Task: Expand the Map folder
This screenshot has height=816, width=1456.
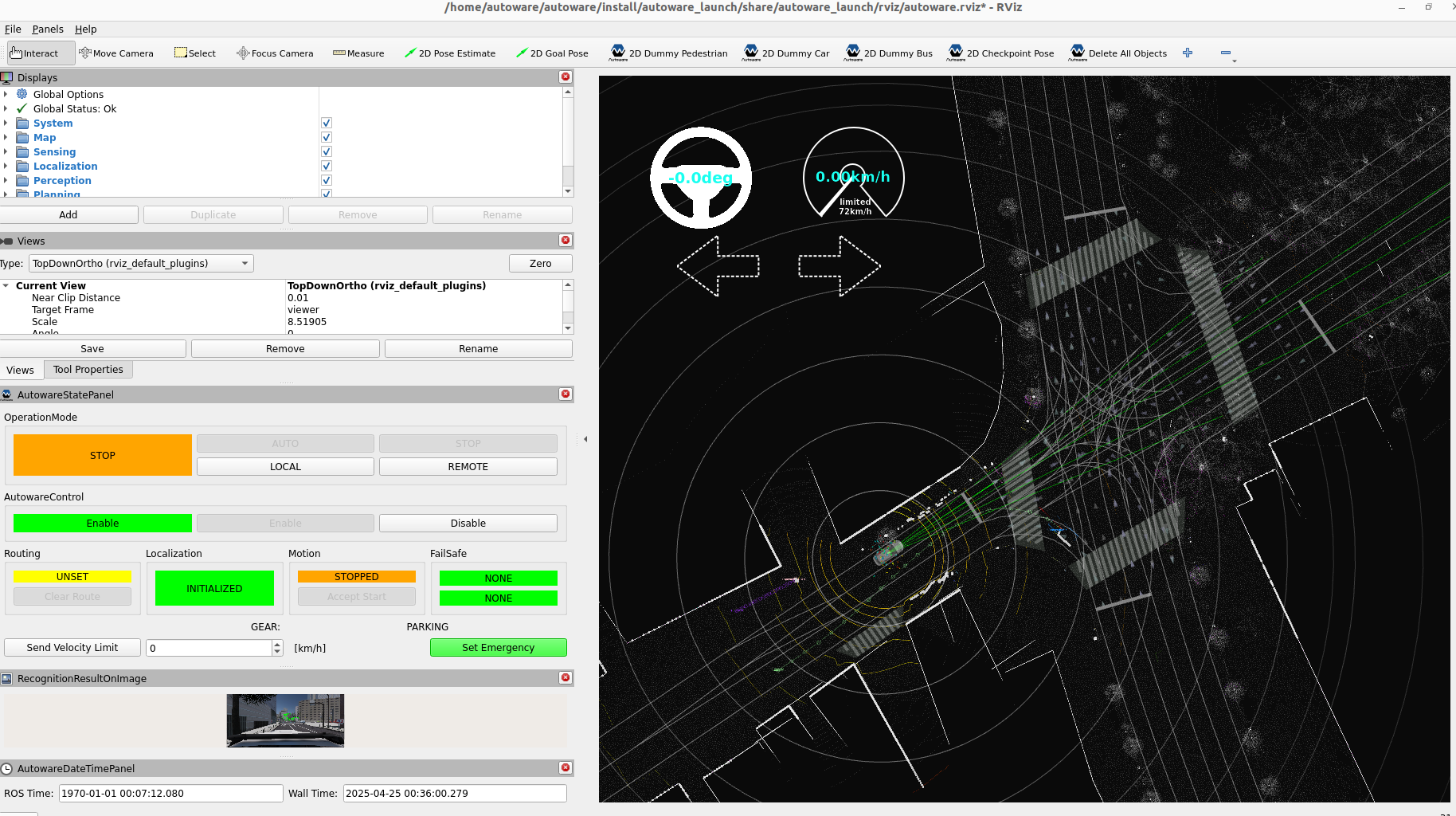Action: point(6,137)
